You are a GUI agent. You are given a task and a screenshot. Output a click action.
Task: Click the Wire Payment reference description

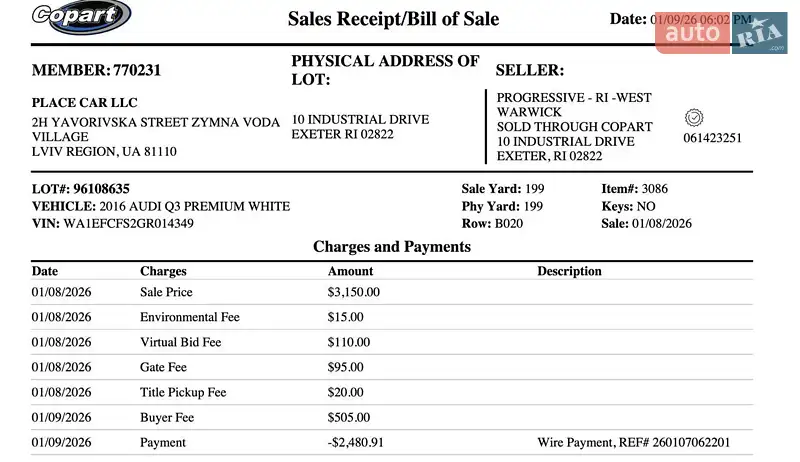[x=633, y=442]
